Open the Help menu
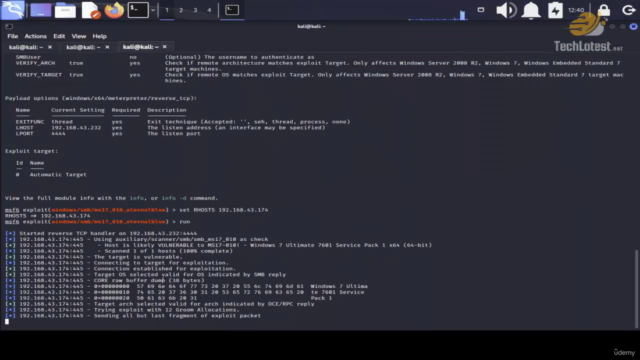640x360 pixels. [x=99, y=36]
